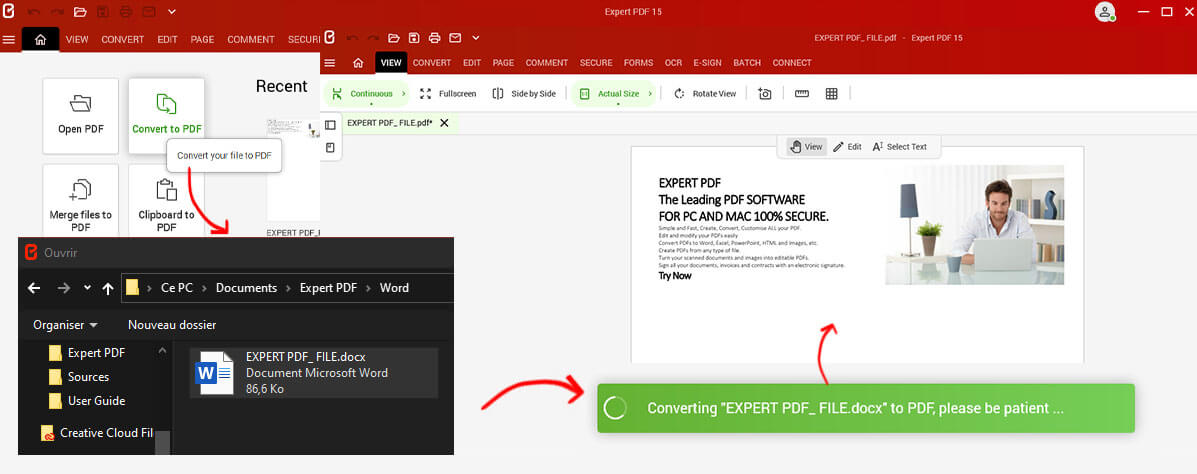Screen dimensions: 1197x474
Task: Click the Merge files to PDF tile
Action: 81,202
